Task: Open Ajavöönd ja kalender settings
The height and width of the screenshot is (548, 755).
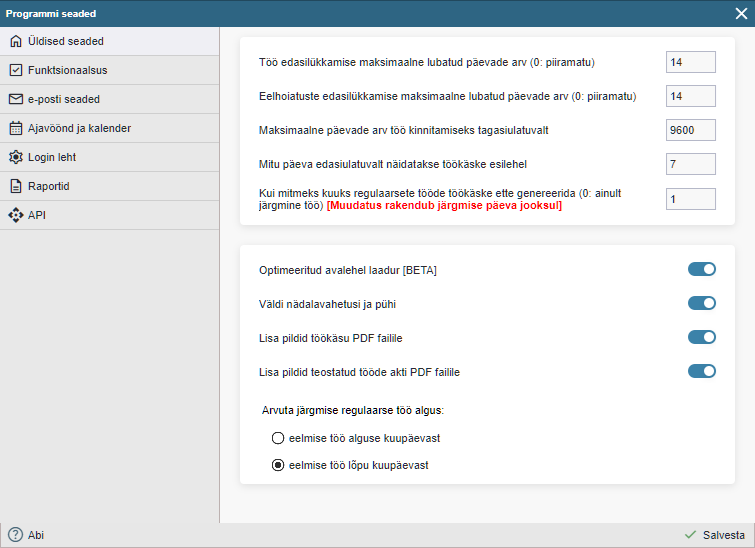Action: pos(110,128)
